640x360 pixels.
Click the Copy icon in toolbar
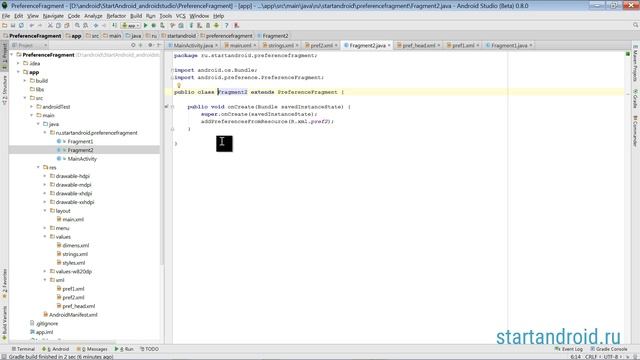pos(58,25)
